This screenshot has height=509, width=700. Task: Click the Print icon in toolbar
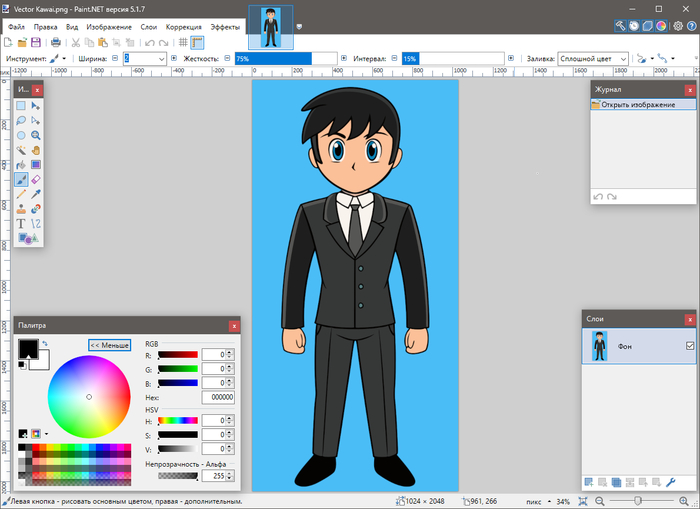[56, 42]
